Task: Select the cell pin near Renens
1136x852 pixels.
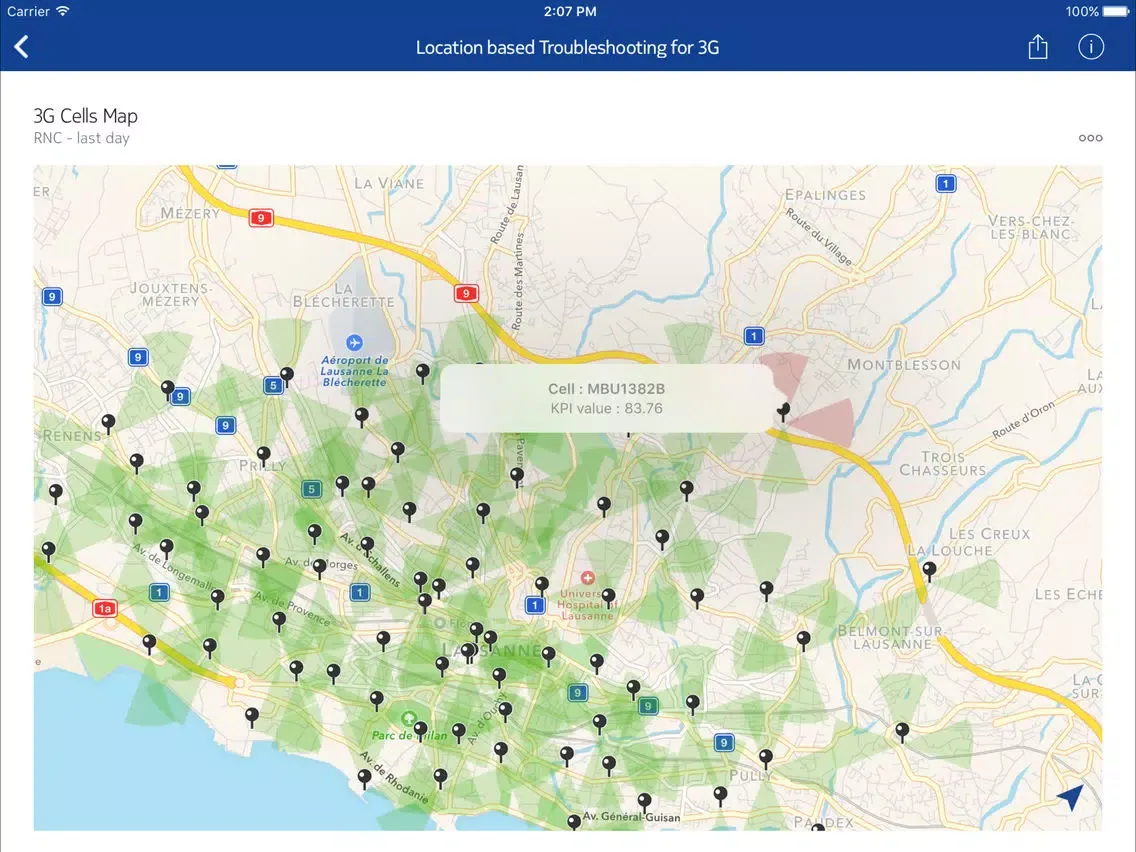Action: click(x=108, y=423)
